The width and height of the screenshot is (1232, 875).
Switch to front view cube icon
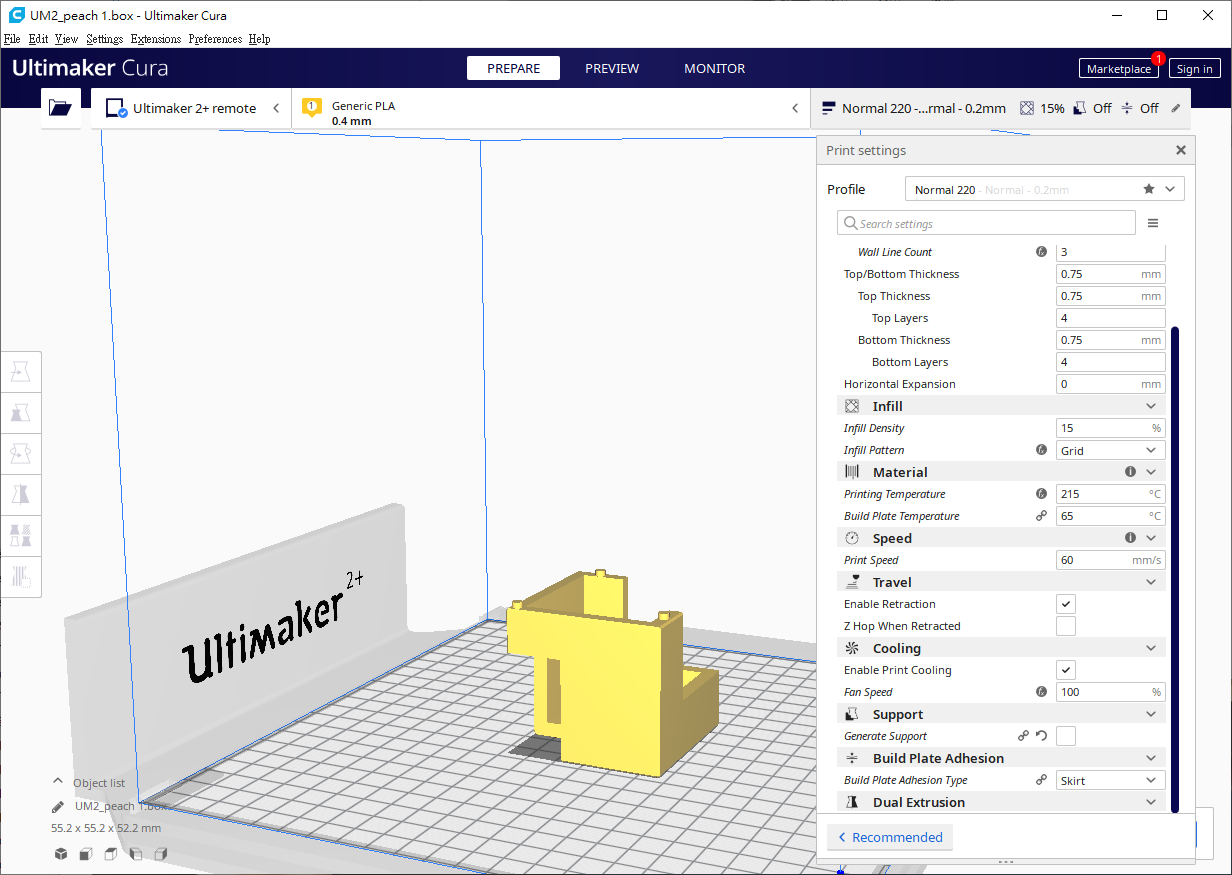click(86, 854)
